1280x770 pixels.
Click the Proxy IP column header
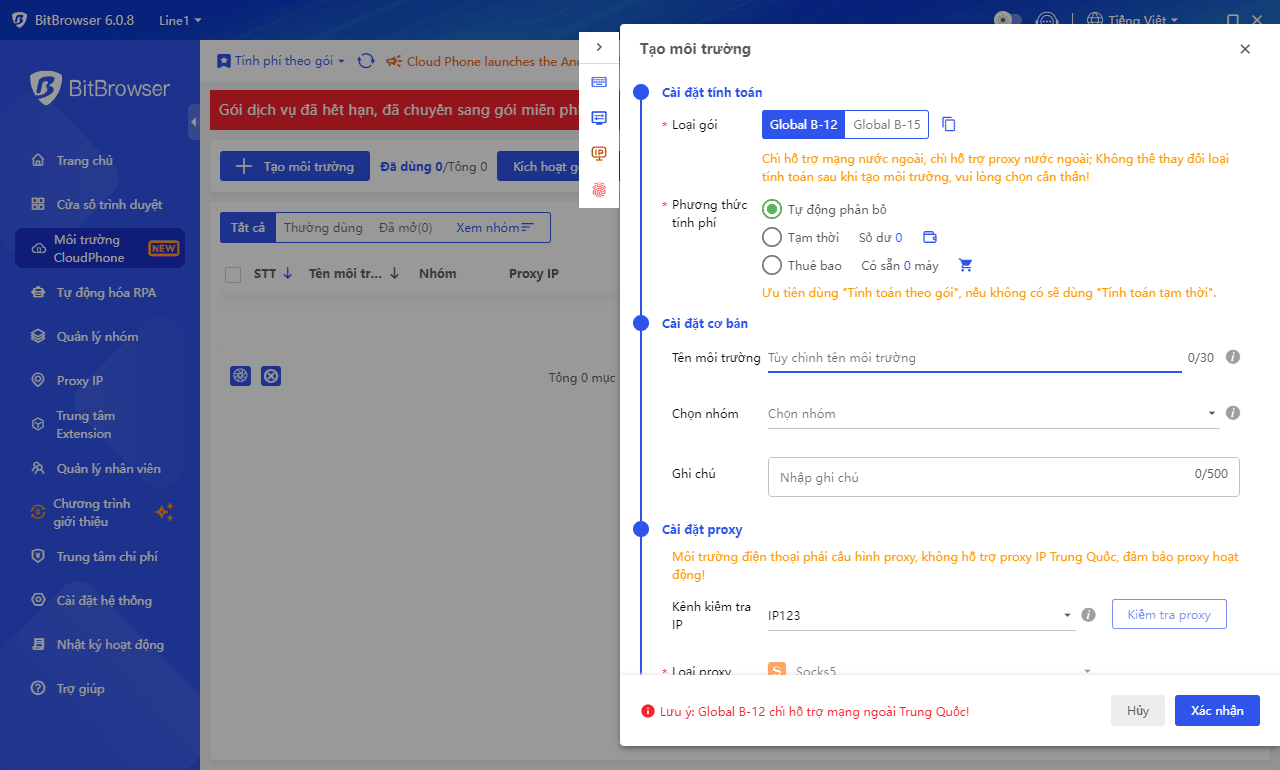click(x=534, y=274)
